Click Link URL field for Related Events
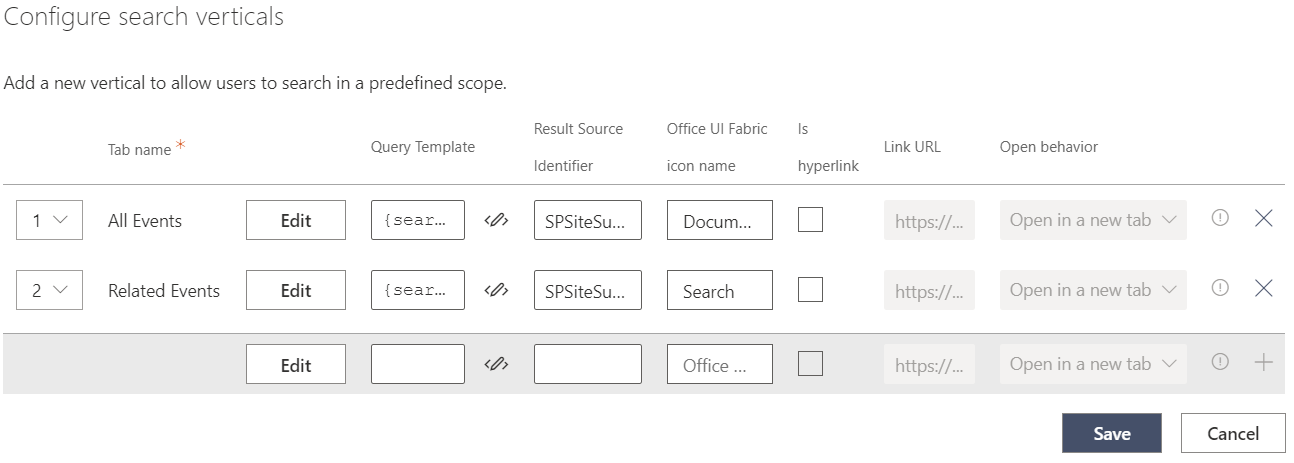 [x=929, y=290]
